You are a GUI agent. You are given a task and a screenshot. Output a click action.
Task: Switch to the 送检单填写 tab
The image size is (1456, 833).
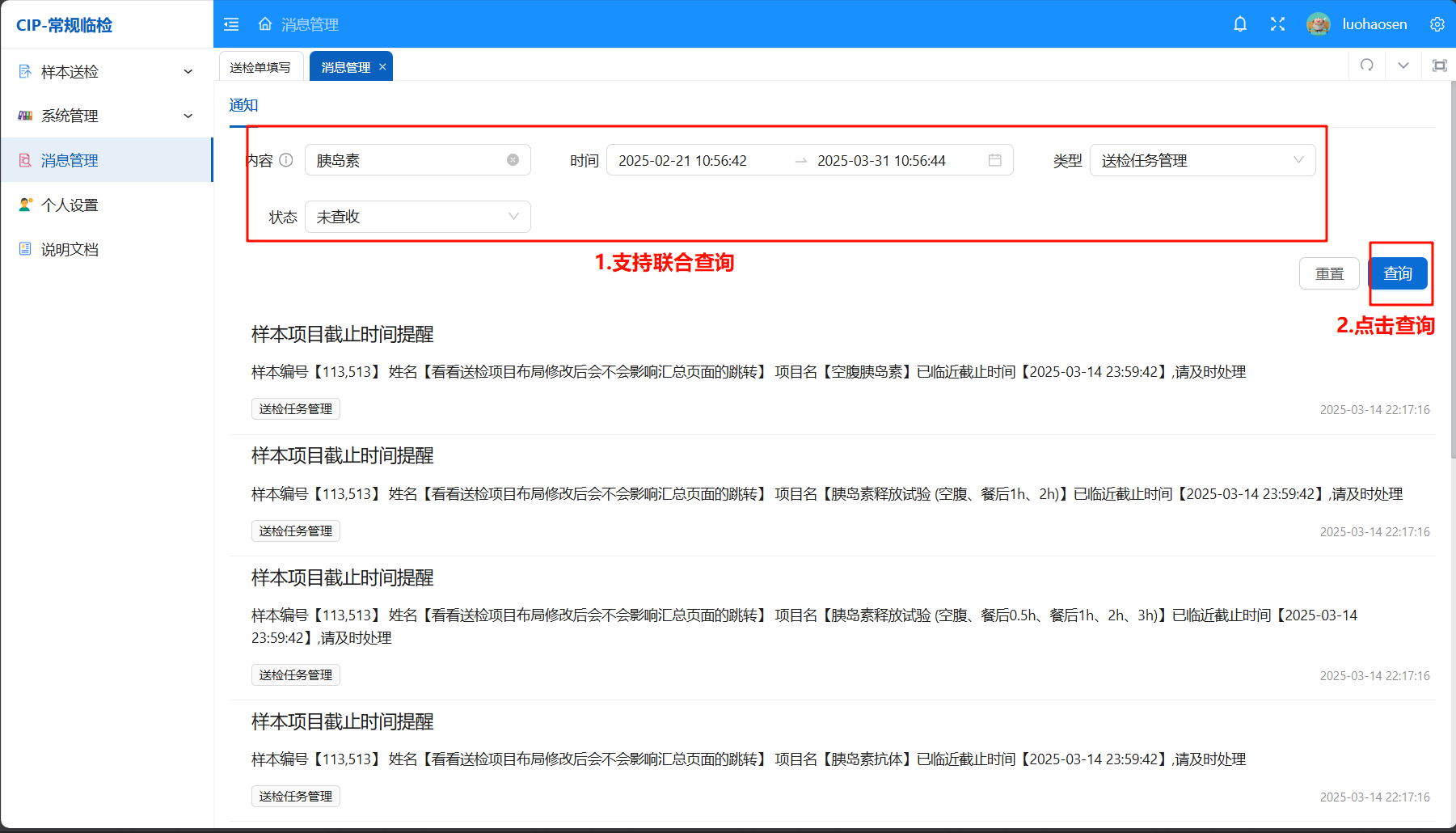(x=260, y=67)
